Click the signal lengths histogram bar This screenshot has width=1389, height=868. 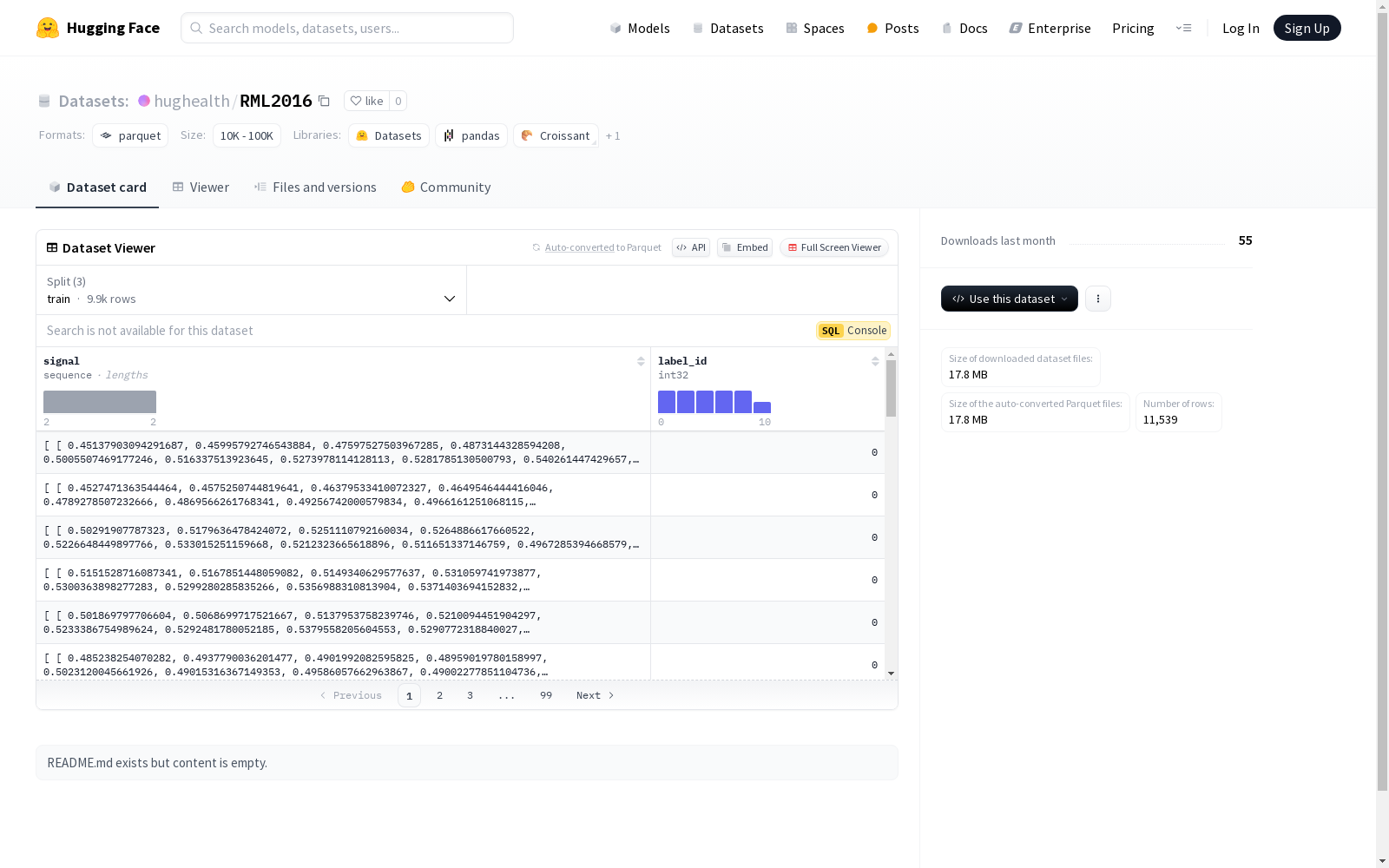[x=100, y=402]
